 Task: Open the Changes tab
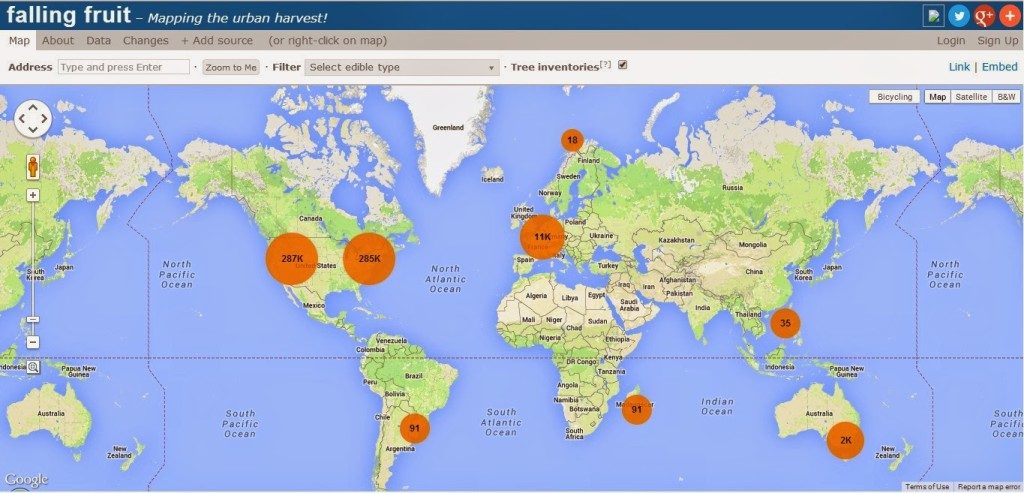click(146, 40)
